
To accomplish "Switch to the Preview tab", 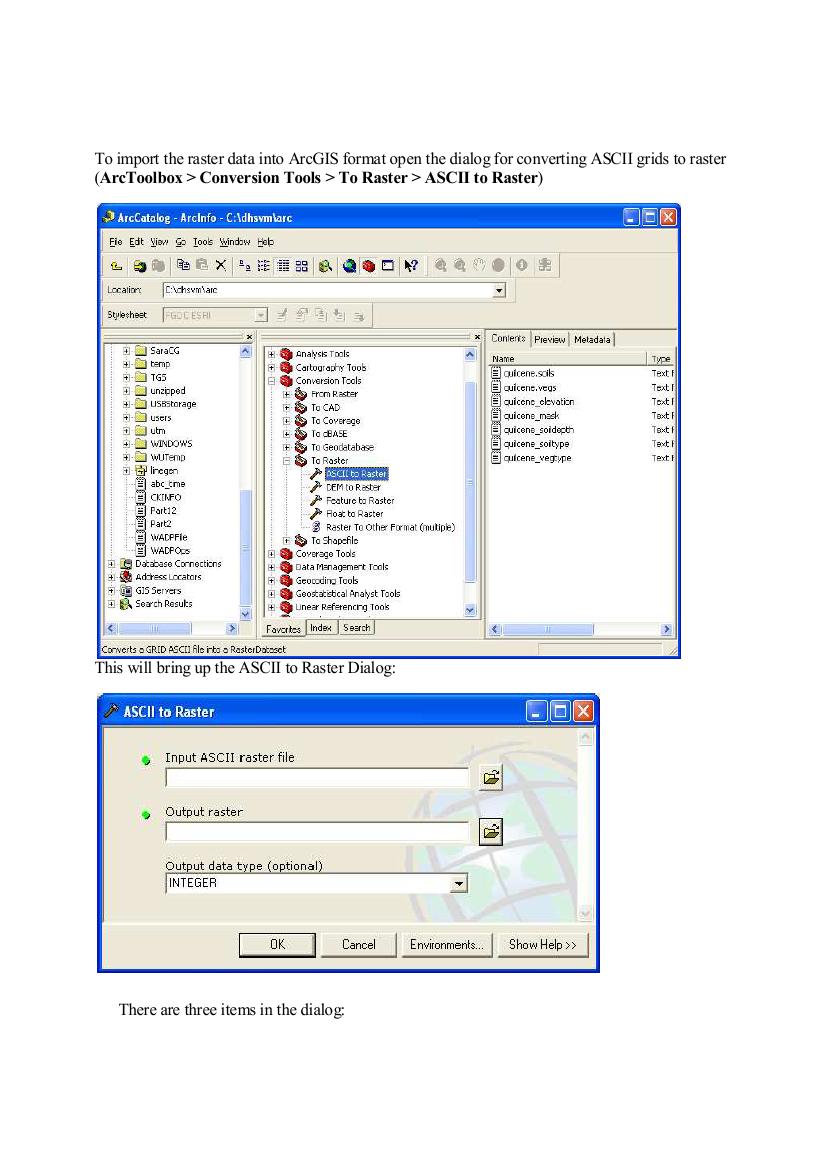I will click(549, 339).
